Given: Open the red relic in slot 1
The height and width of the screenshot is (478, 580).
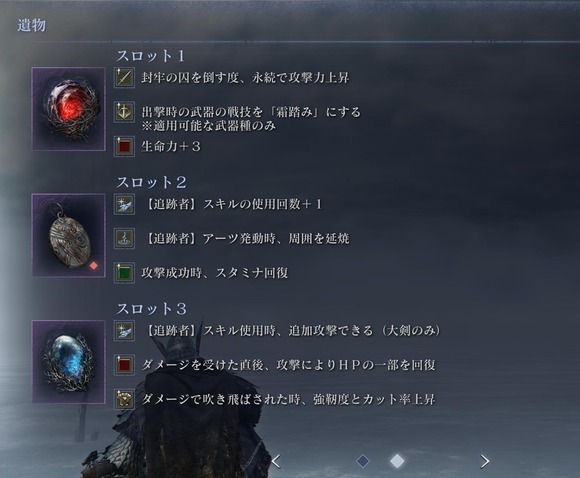Looking at the screenshot, I should click(69, 109).
